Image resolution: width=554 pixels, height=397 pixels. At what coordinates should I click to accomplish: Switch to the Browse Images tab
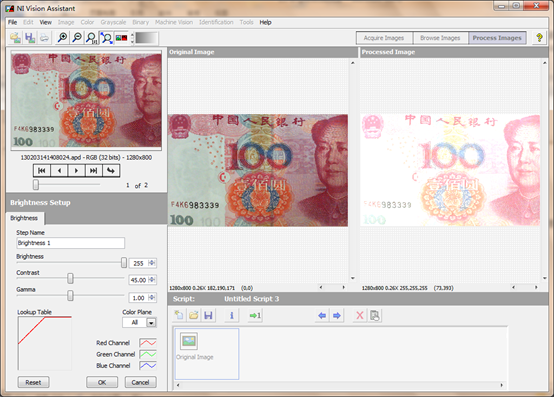coord(440,38)
